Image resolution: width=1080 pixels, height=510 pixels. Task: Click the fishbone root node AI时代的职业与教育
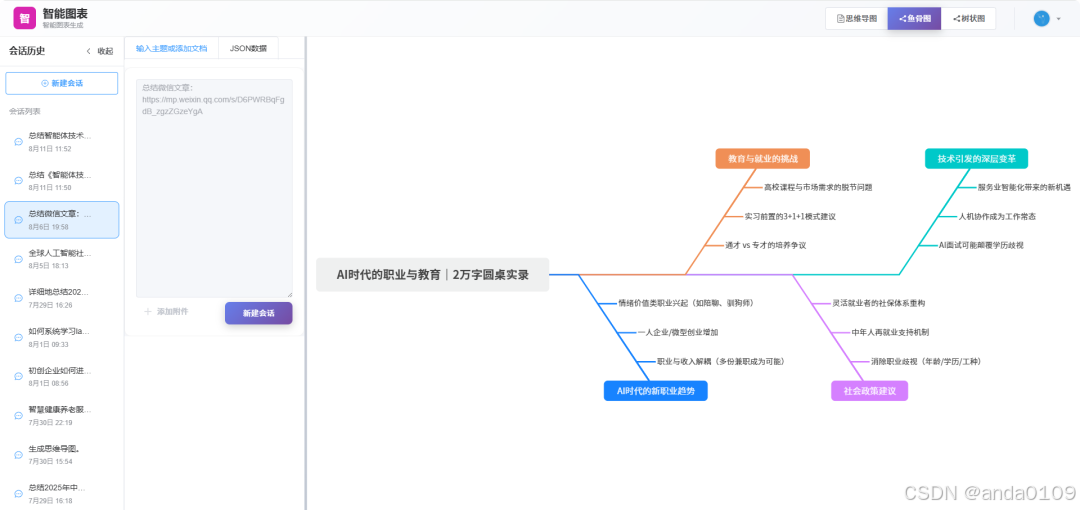pos(433,275)
